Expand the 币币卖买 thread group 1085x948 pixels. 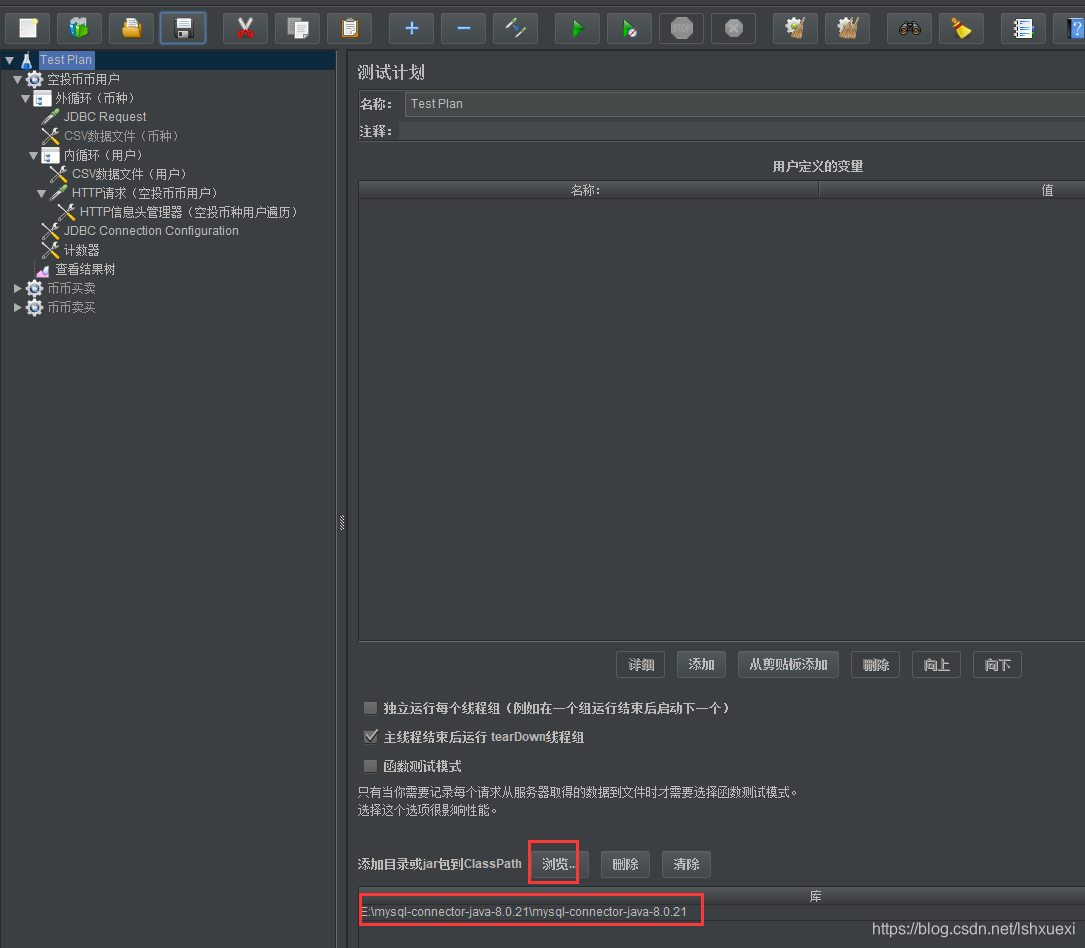(17, 307)
